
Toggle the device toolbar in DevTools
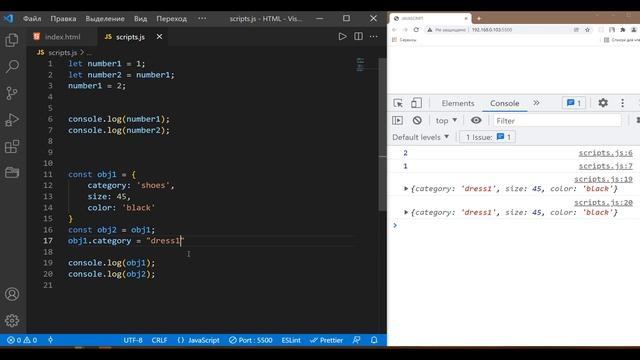coord(416,103)
